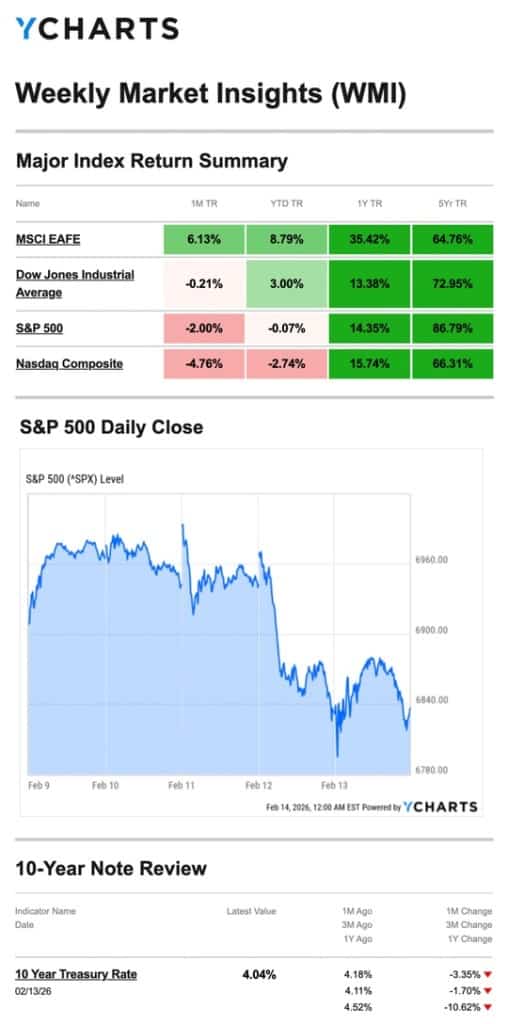Viewport: 508px width, 1024px height.
Task: Open the Dow Jones Industrial Average link
Action: pos(75,283)
